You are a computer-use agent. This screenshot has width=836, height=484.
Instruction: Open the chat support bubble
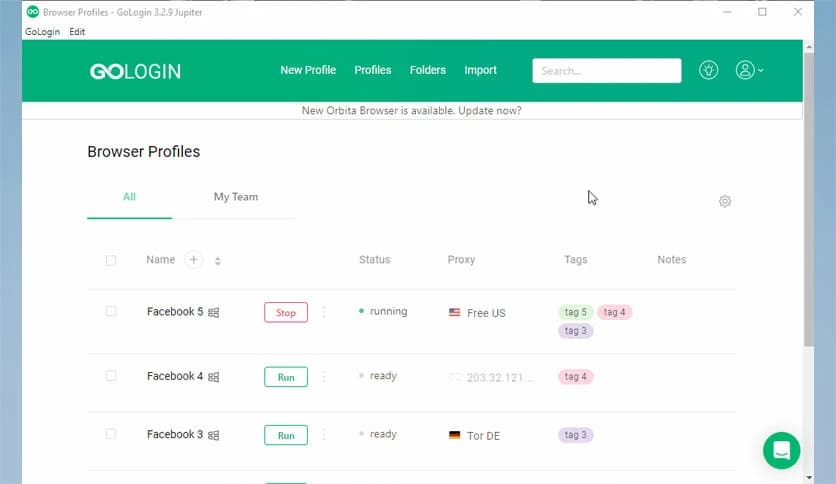pos(781,450)
